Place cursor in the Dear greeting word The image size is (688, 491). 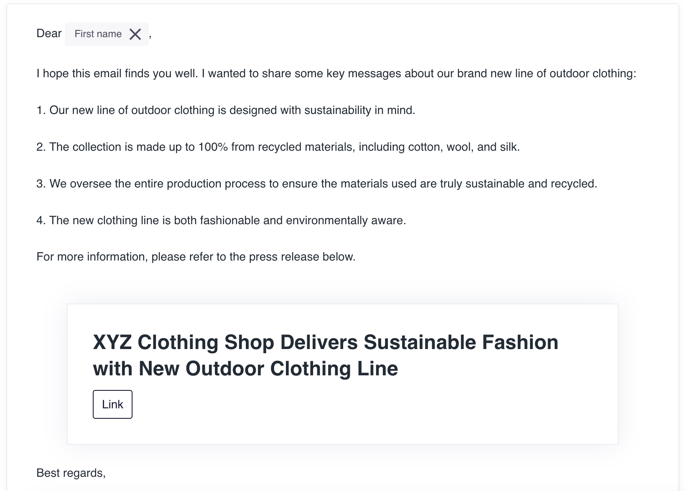pyautogui.click(x=49, y=33)
